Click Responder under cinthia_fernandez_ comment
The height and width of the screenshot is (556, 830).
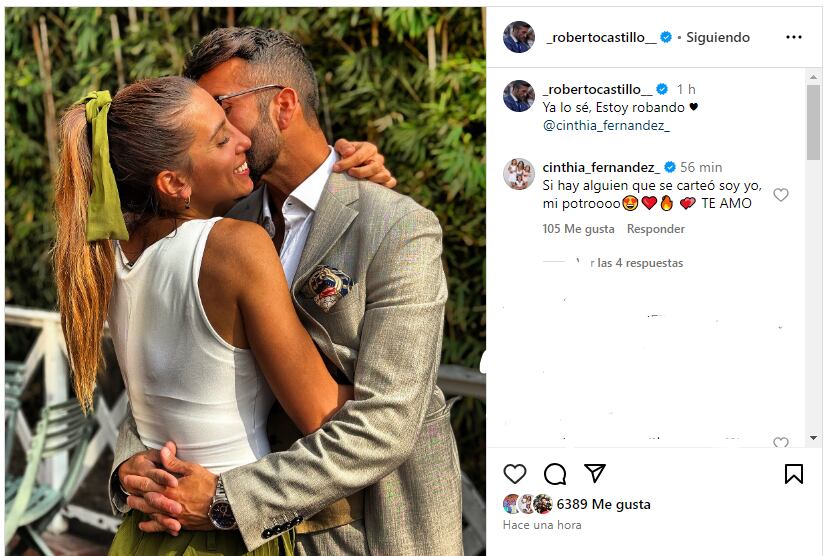[655, 229]
